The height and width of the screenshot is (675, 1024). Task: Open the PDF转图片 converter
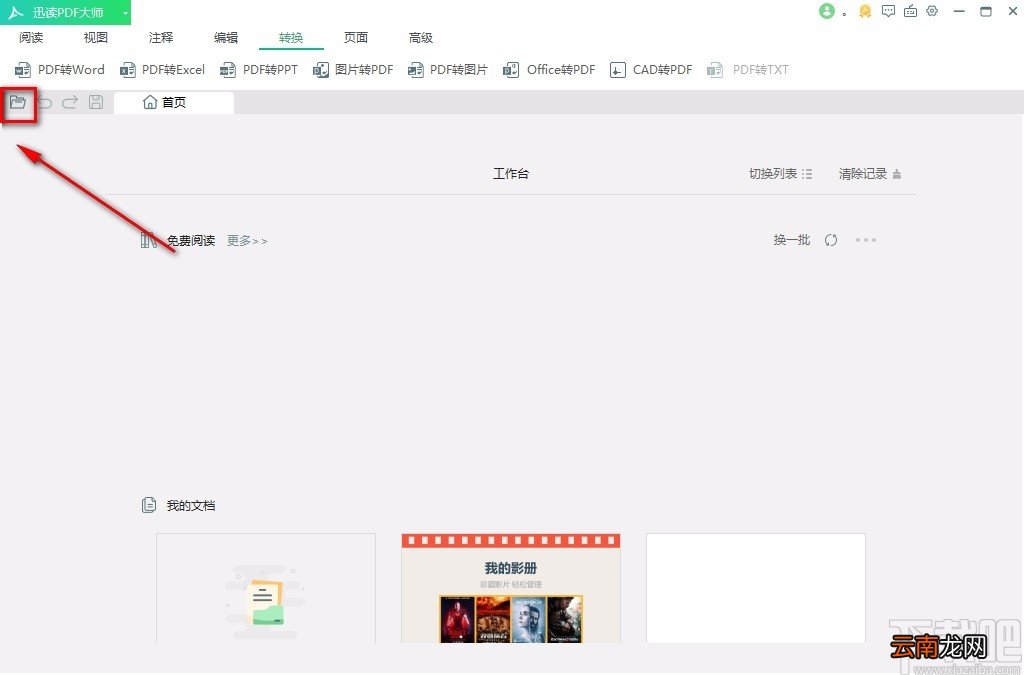coord(448,70)
